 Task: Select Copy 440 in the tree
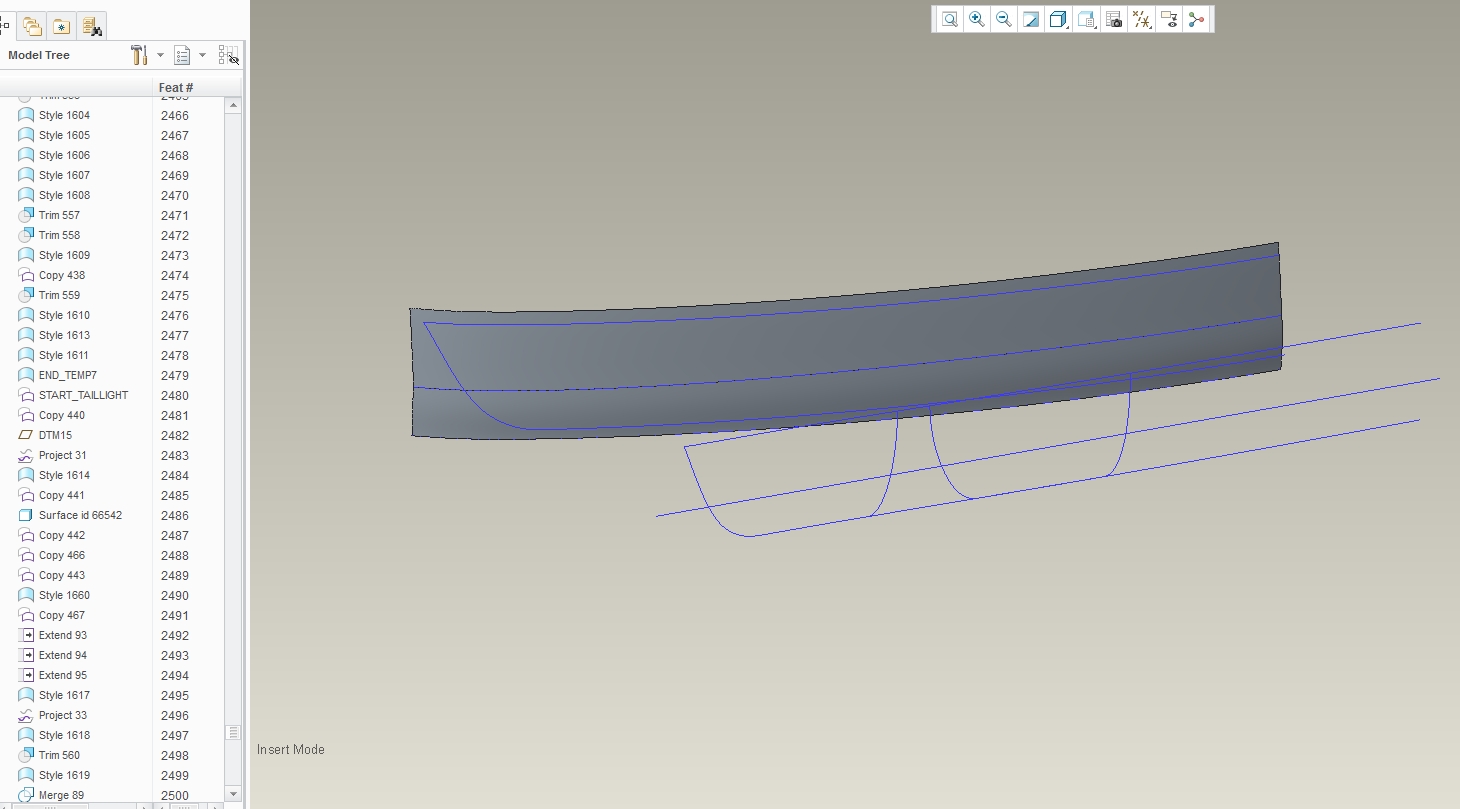(62, 415)
